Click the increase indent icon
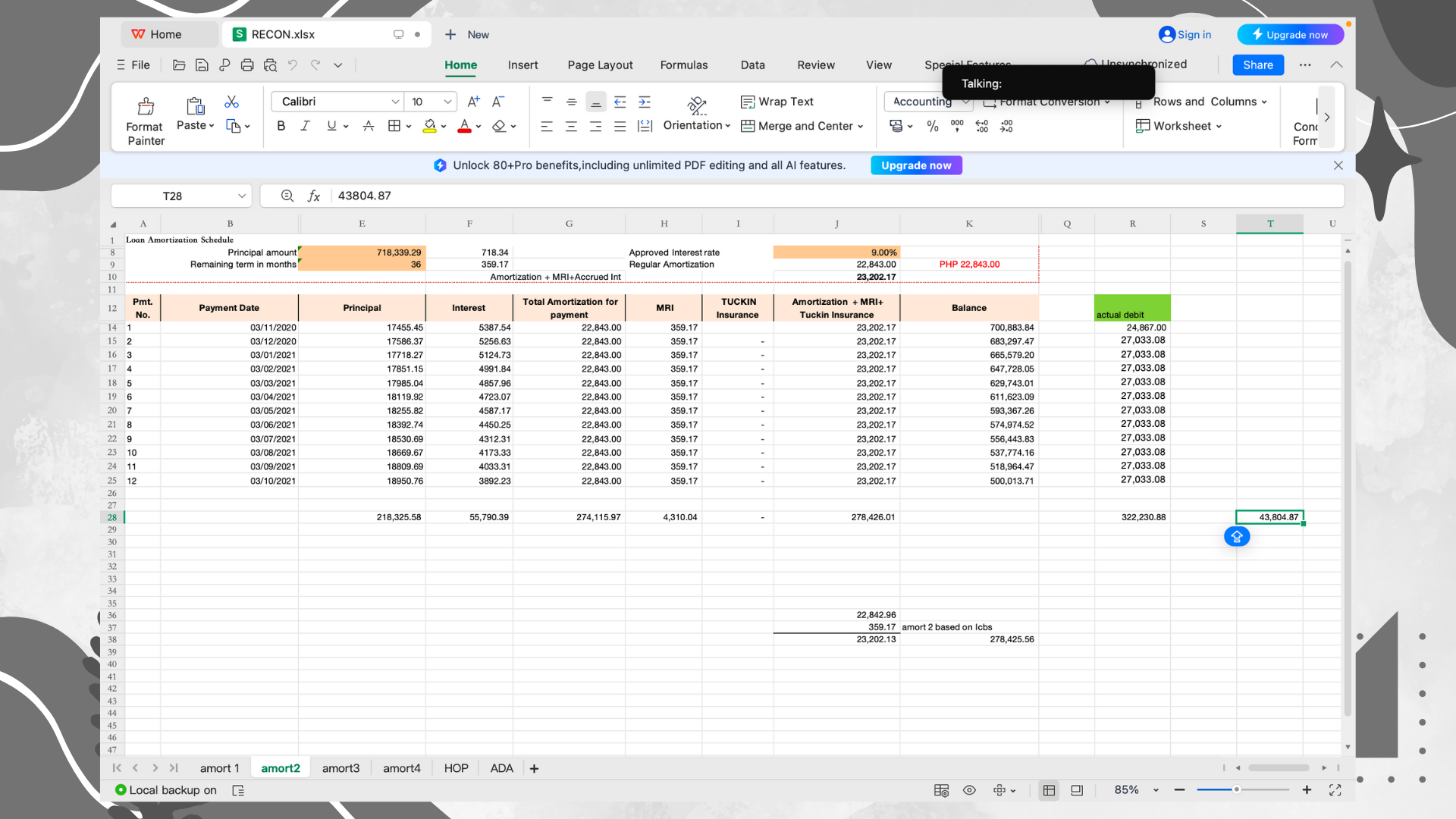 (645, 102)
